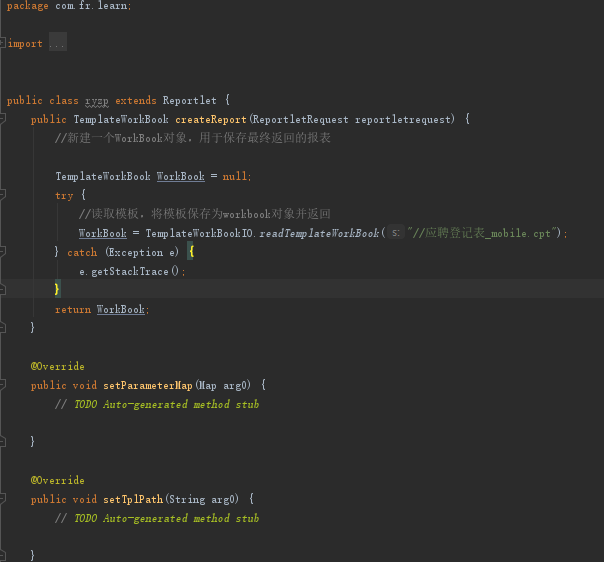Viewport: 604px width, 562px height.
Task: Click the highlighted opening brace after catch
Action: point(191,252)
